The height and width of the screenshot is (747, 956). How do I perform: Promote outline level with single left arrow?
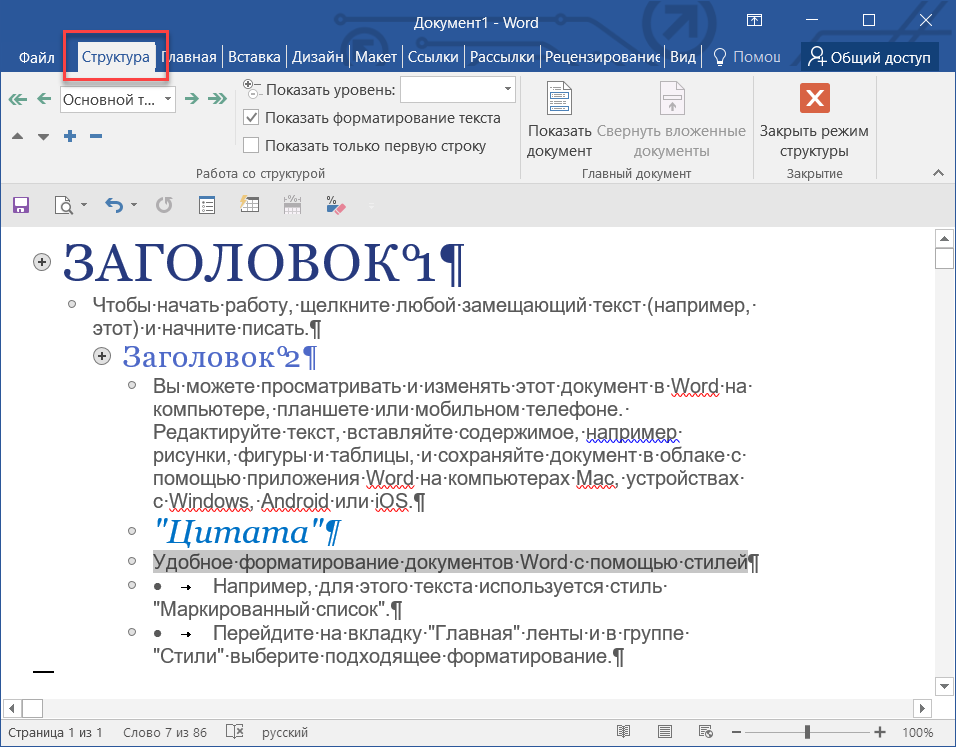tap(44, 99)
